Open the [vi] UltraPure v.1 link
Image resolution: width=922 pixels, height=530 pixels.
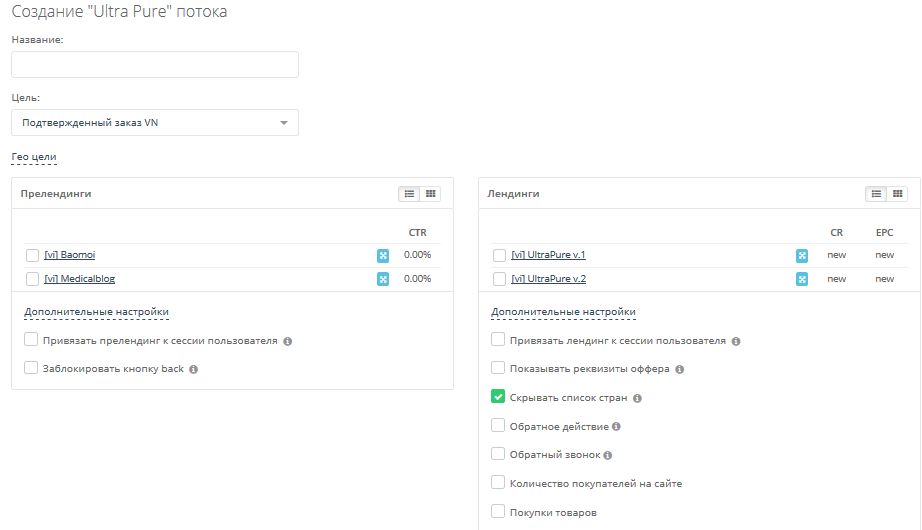point(548,255)
